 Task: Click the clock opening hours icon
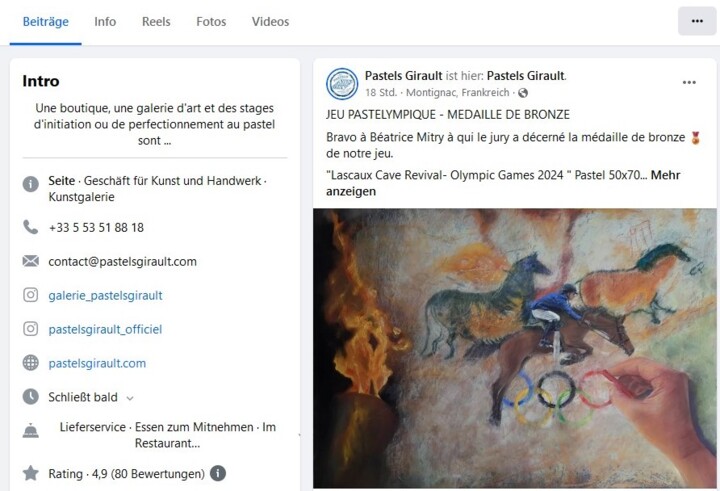tap(31, 396)
